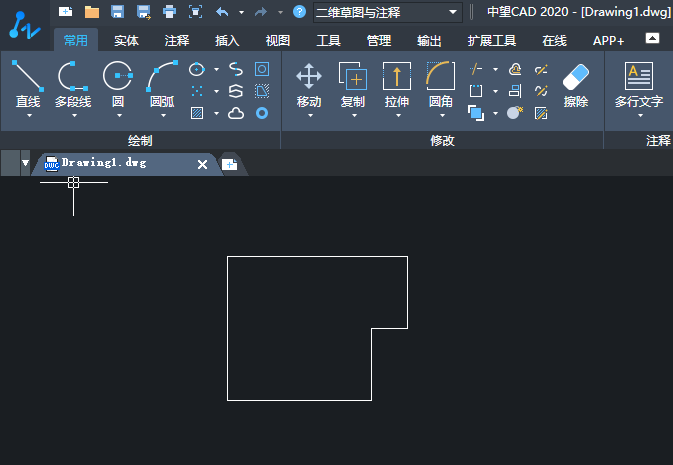673x465 pixels.
Task: Expand dropdown arrow beside ellipse icon
Action: point(216,69)
